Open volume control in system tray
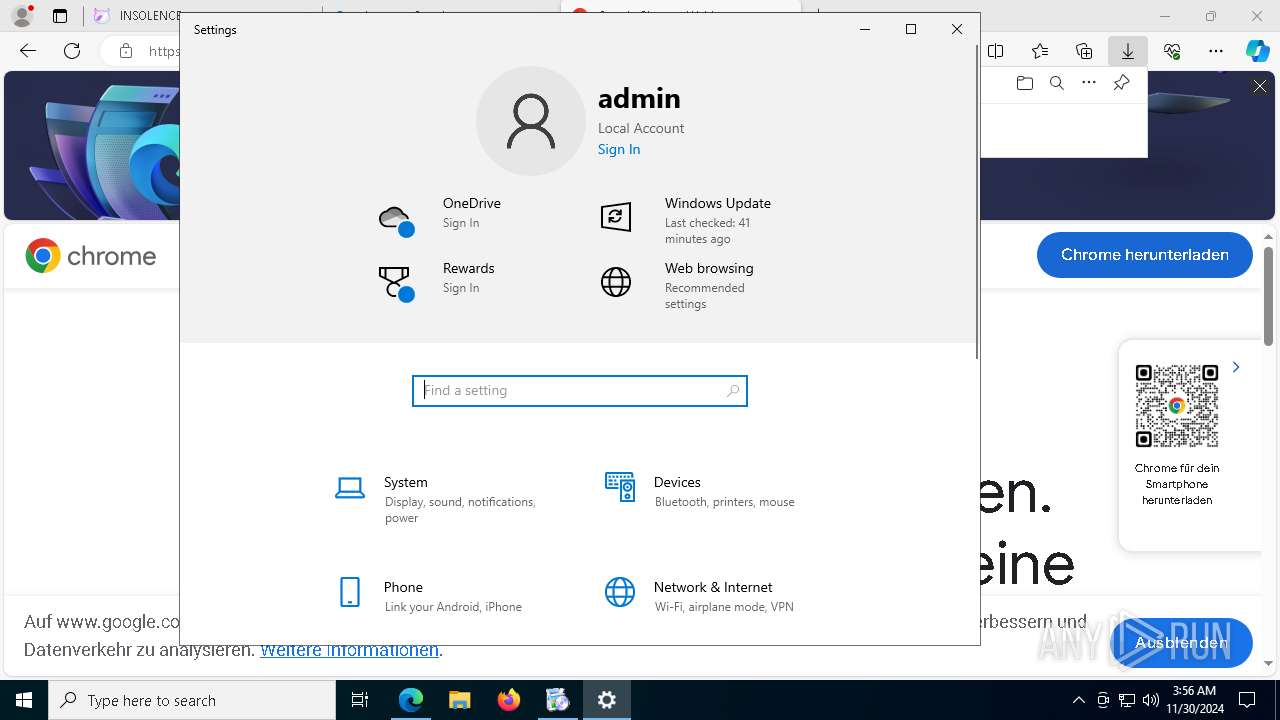The width and height of the screenshot is (1280, 720). pos(1150,700)
